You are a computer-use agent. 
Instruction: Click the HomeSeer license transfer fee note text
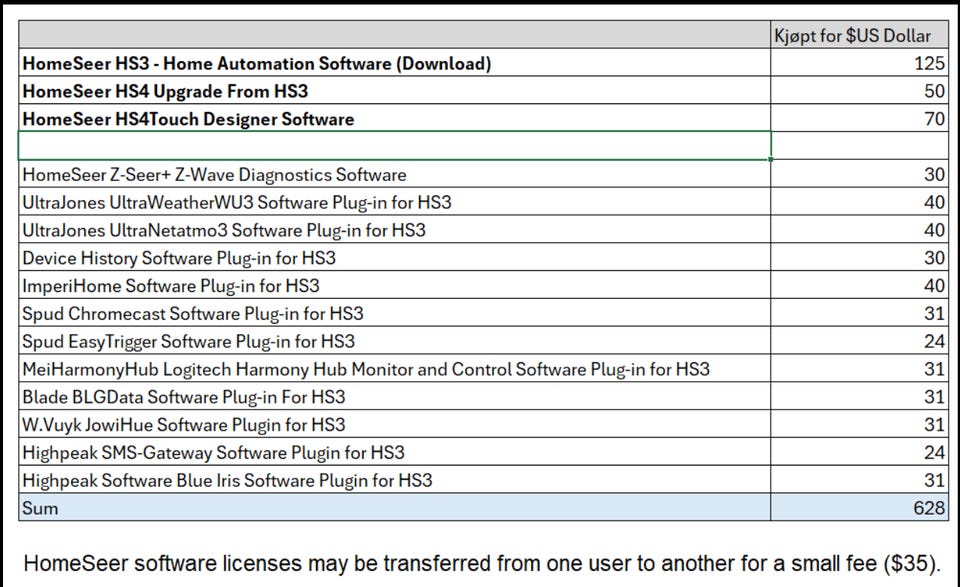[482, 563]
